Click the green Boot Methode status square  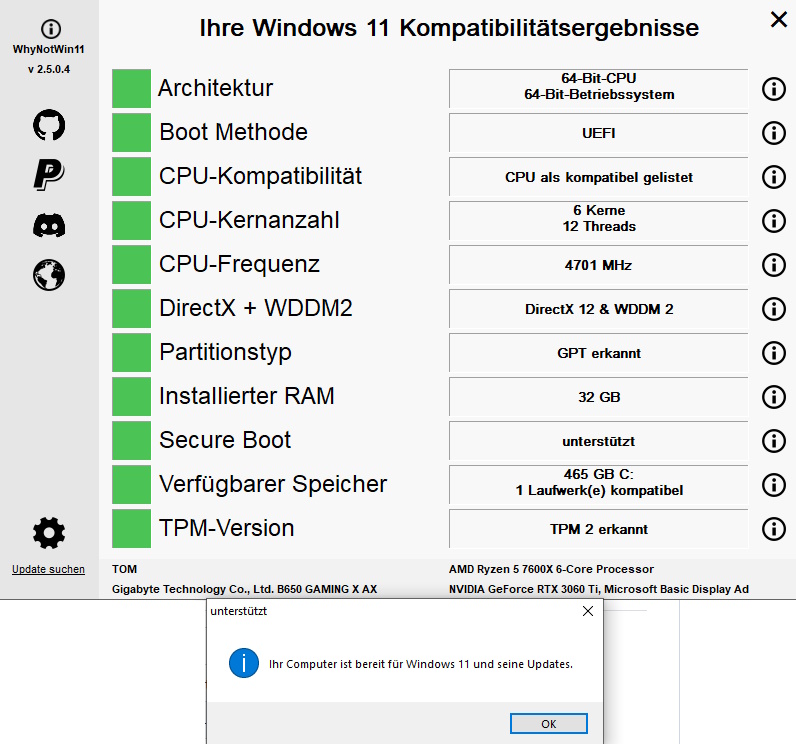131,132
